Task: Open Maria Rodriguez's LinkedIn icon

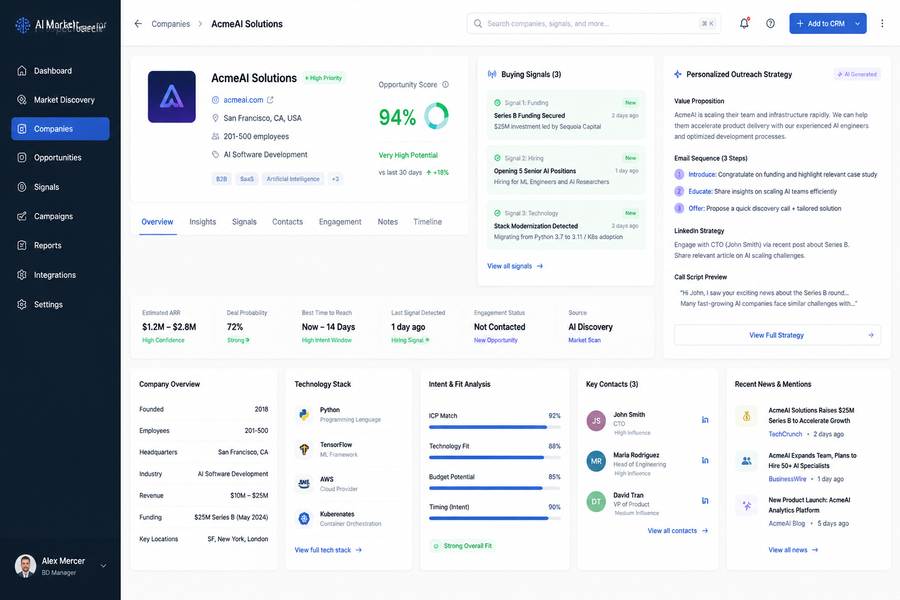Action: tap(705, 460)
